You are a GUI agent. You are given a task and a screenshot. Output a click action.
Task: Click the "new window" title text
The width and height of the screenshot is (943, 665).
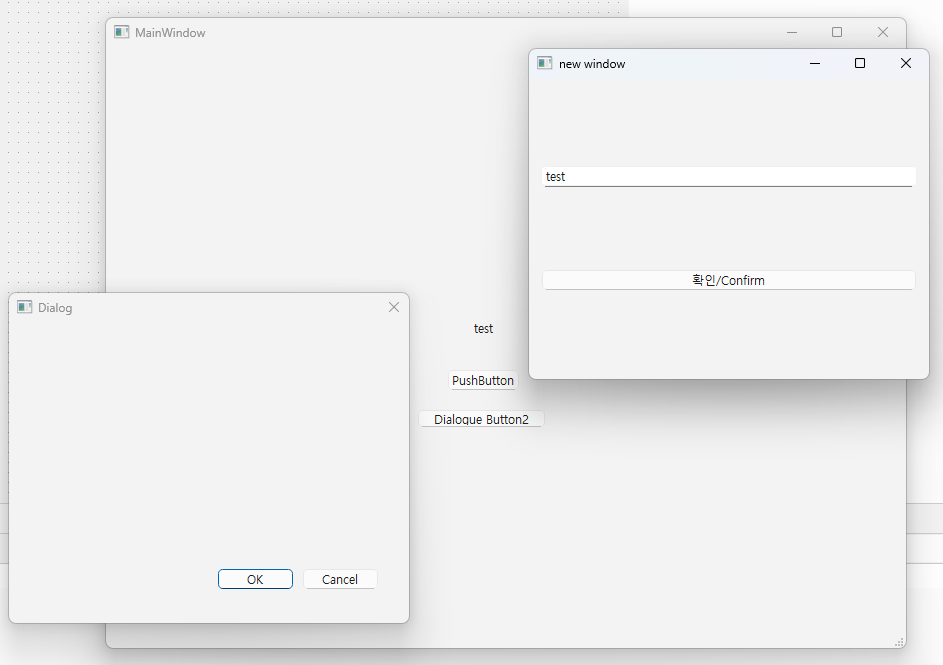coord(592,63)
